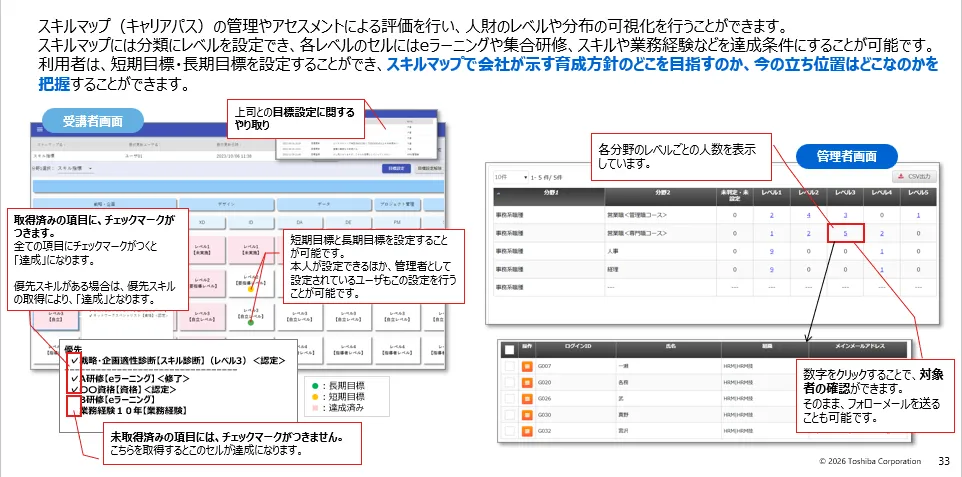Click the sort arrow in the 分野1 header
The image size is (962, 477).
[x=498, y=193]
